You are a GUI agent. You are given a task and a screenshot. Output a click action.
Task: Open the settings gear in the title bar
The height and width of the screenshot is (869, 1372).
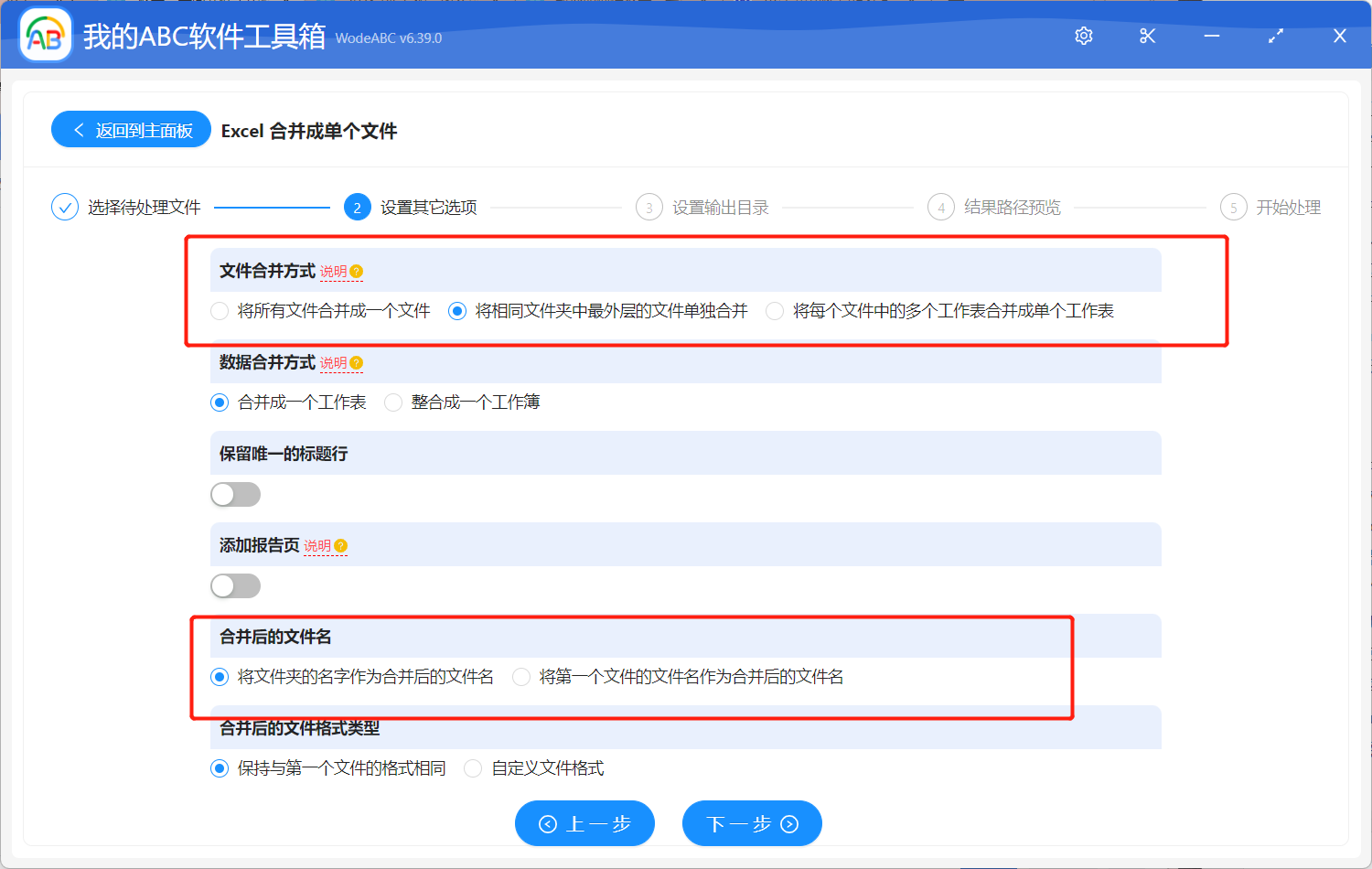point(1083,36)
